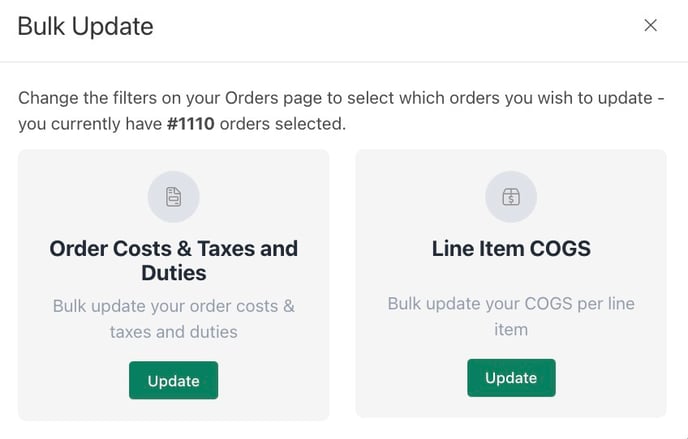Click the dollar box icon above Line Item COGS
Image resolution: width=688 pixels, height=439 pixels.
click(x=511, y=196)
